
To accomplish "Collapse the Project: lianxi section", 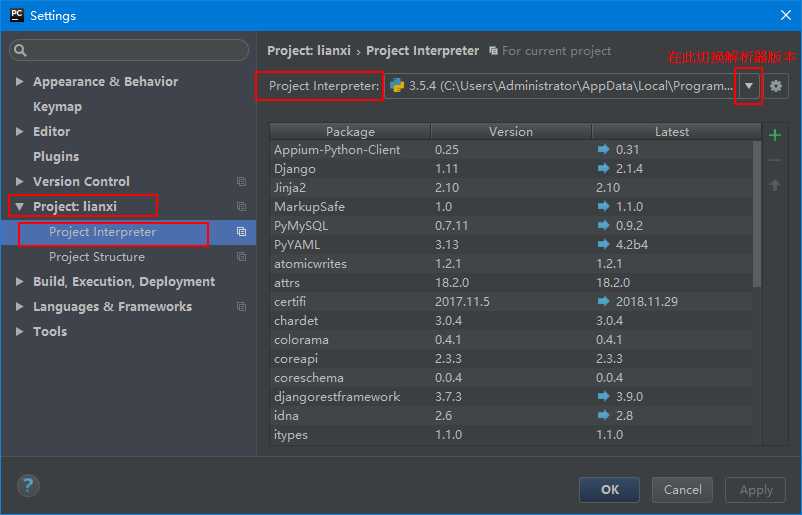I will (19, 207).
